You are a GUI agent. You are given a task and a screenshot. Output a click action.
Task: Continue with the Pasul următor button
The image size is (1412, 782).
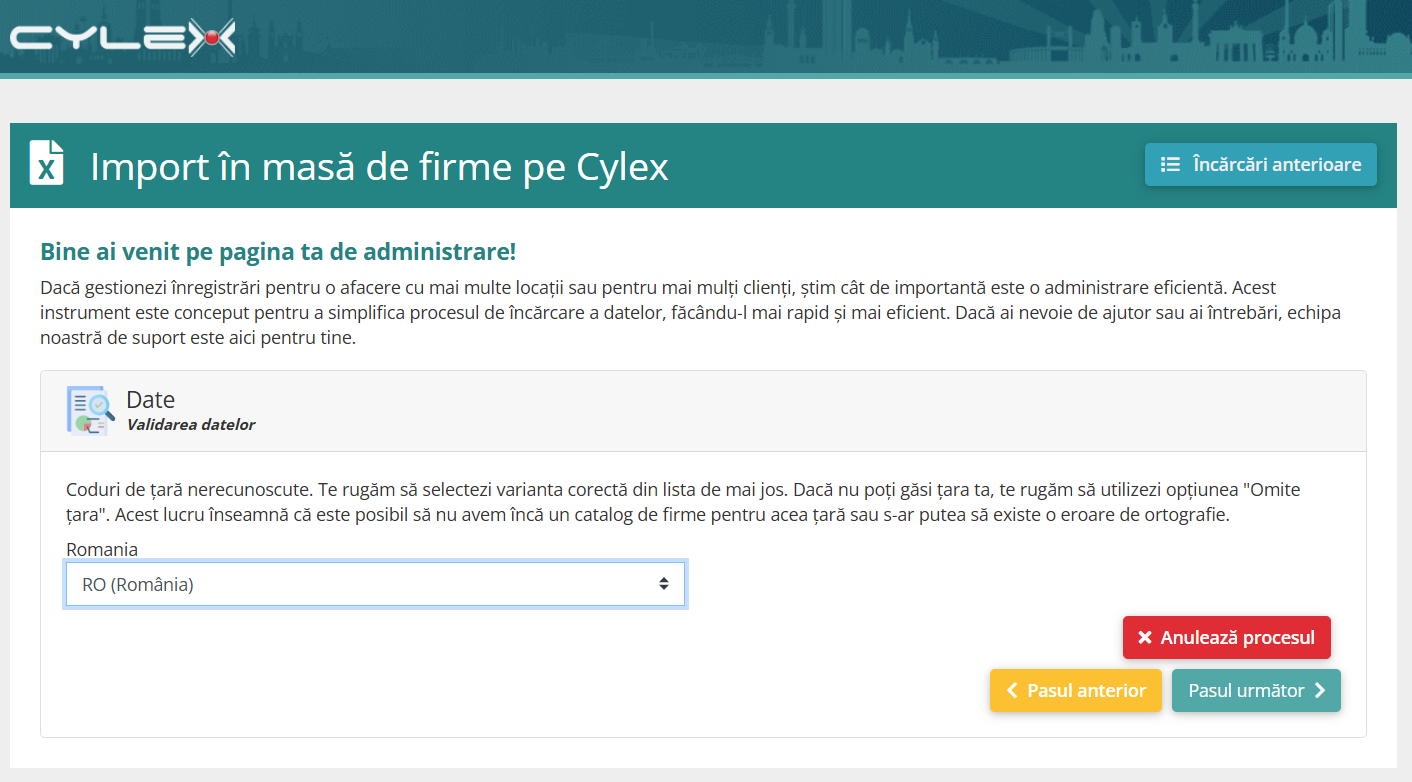(x=1256, y=691)
